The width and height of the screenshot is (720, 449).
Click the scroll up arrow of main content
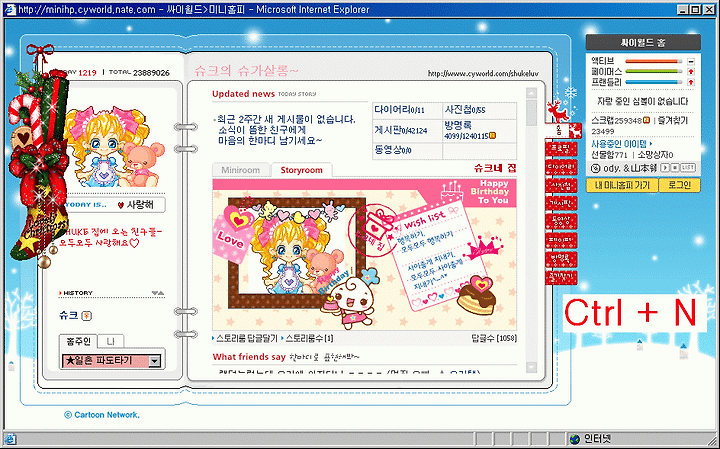[531, 93]
